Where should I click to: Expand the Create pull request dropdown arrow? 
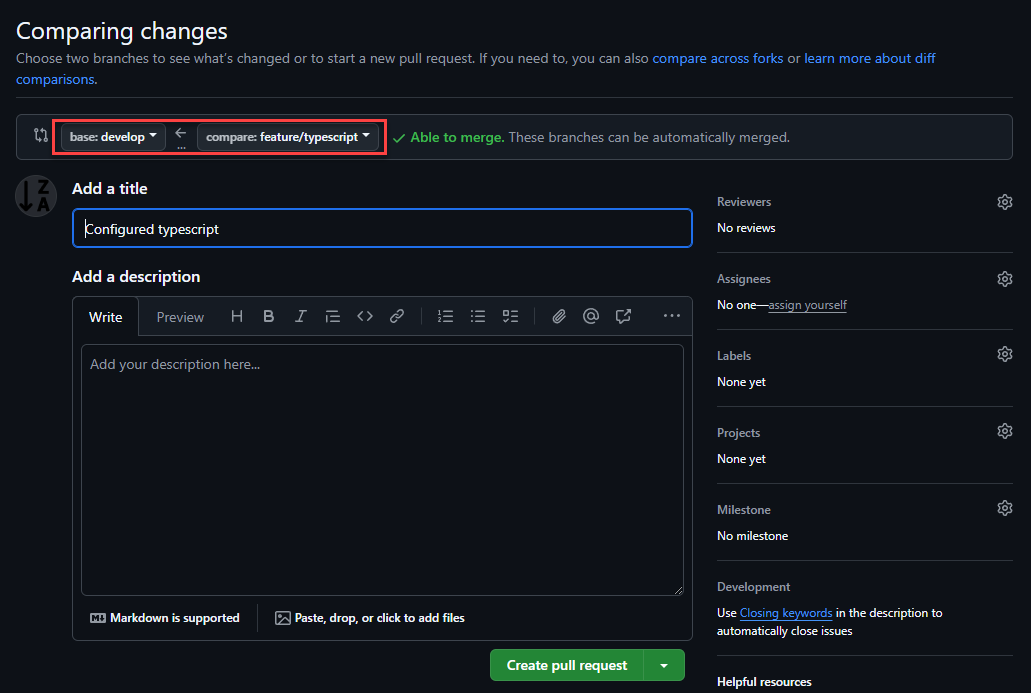pos(664,664)
